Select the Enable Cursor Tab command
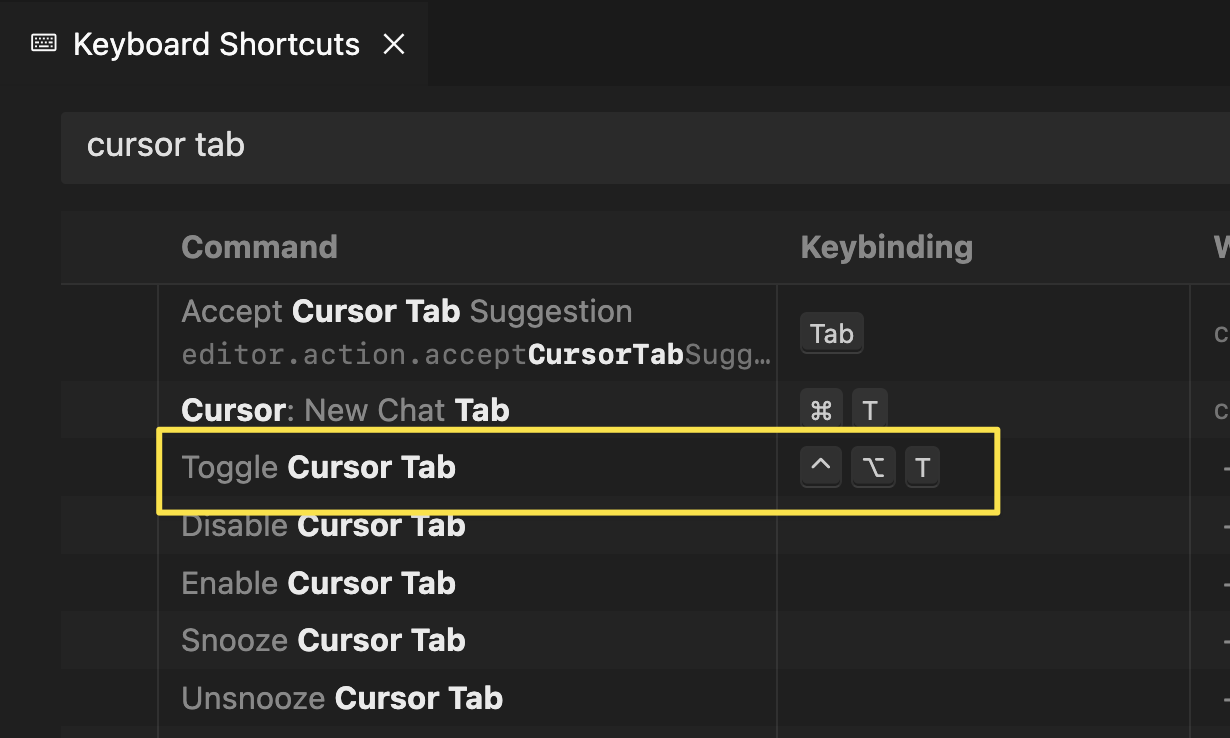 [318, 583]
